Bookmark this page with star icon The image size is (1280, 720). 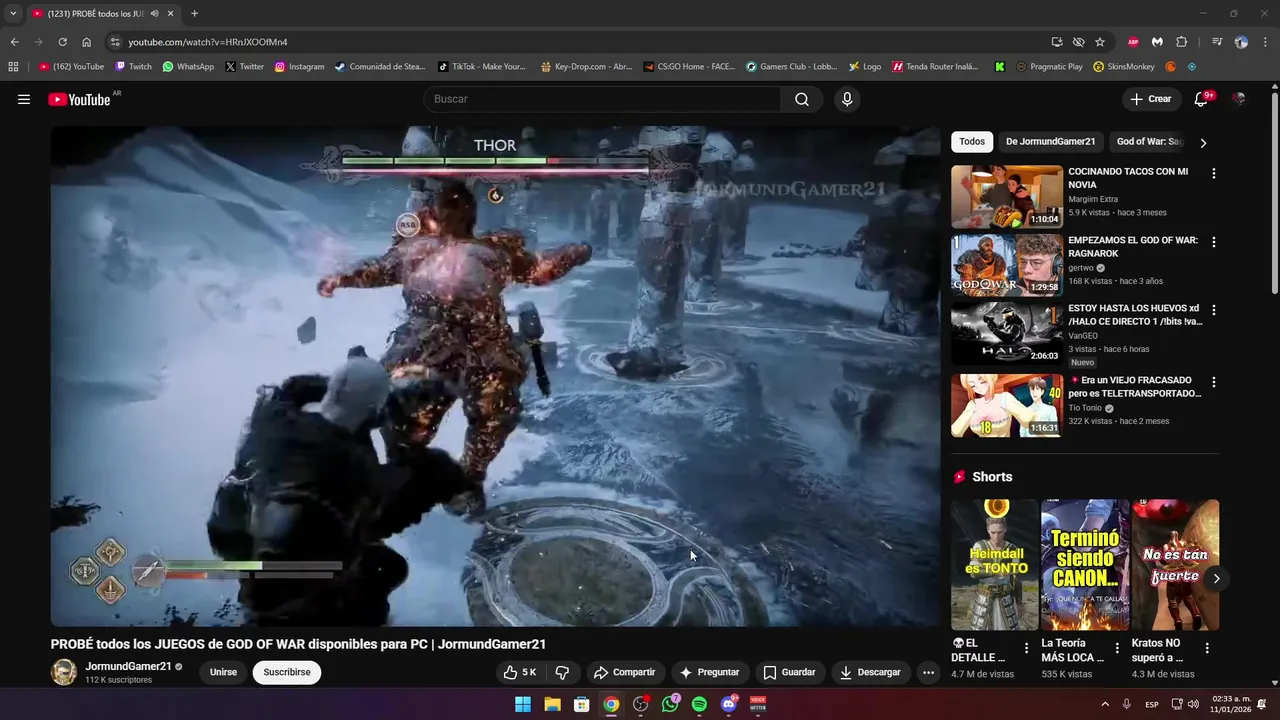pyautogui.click(x=1100, y=42)
